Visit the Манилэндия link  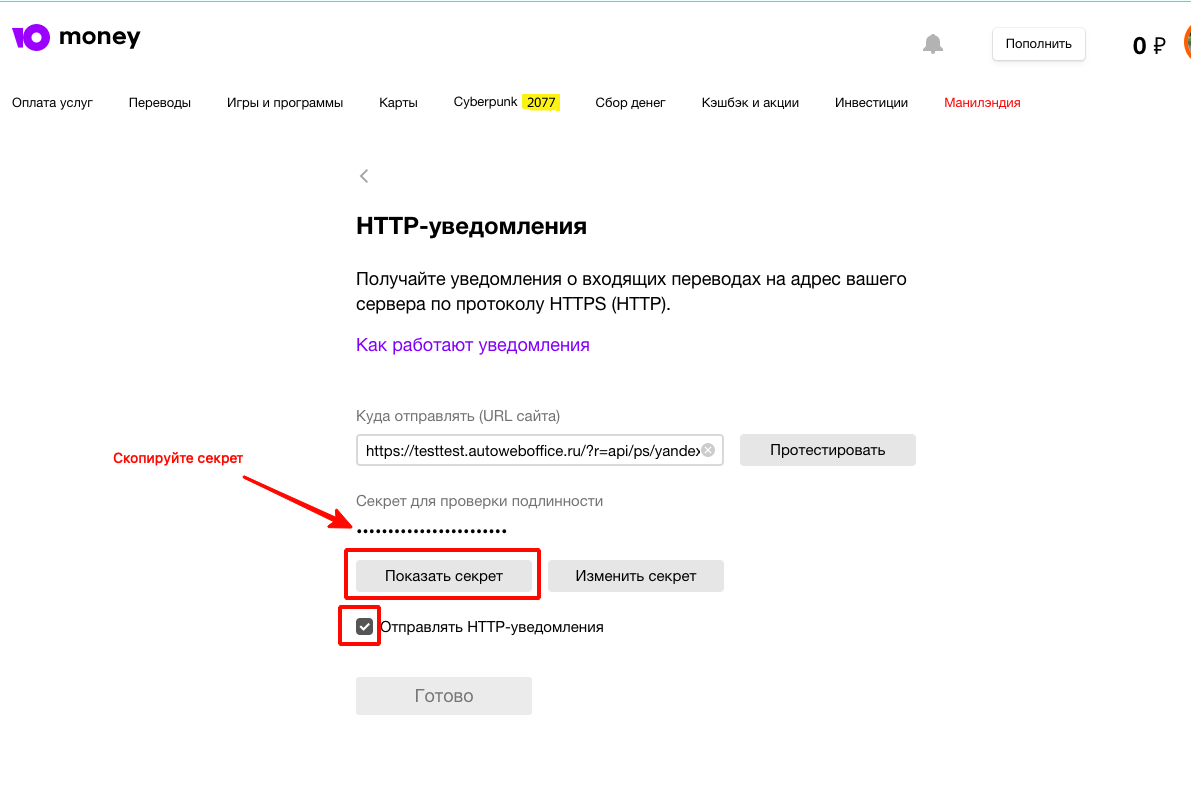click(x=982, y=102)
